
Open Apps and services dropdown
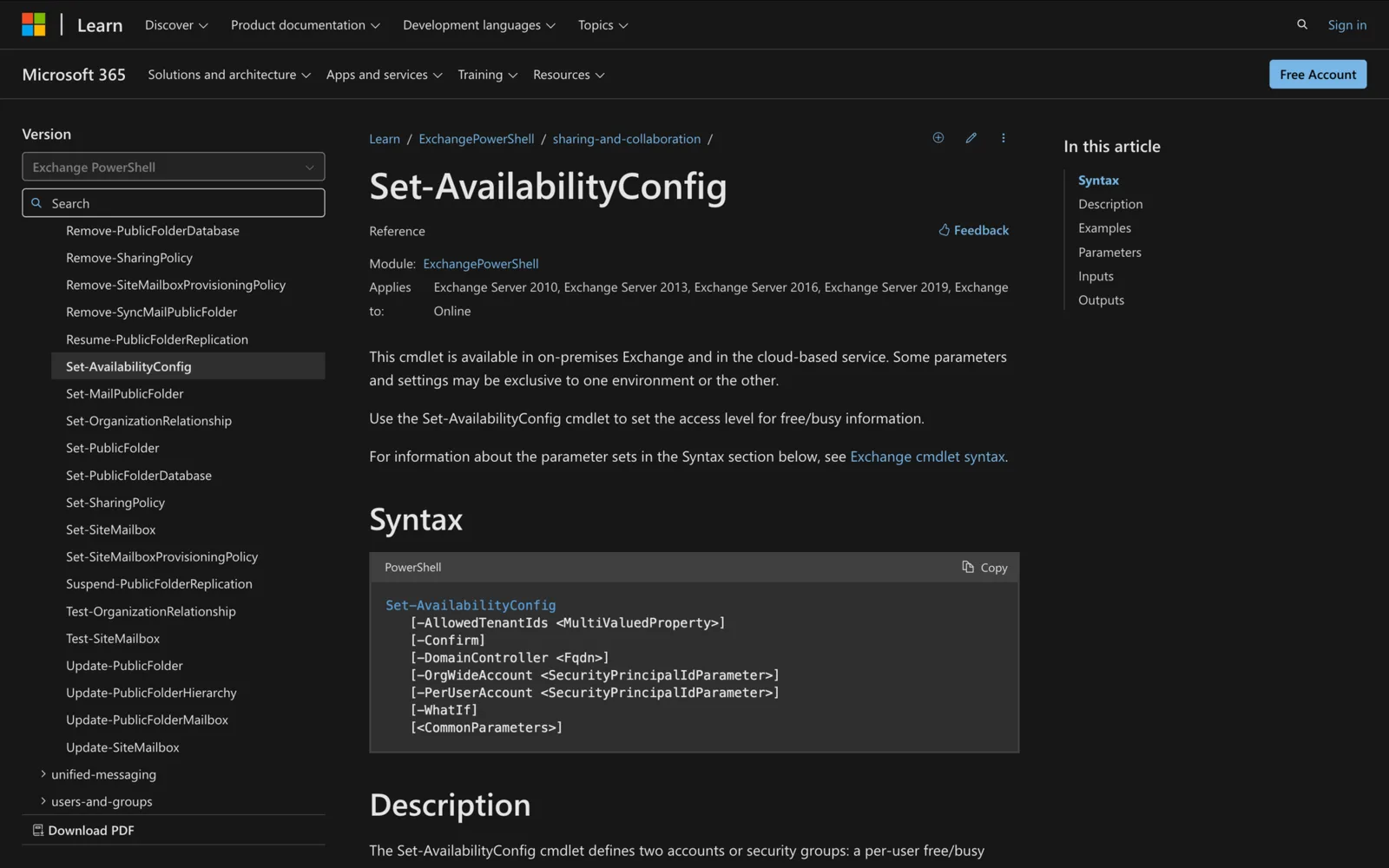[x=385, y=75]
